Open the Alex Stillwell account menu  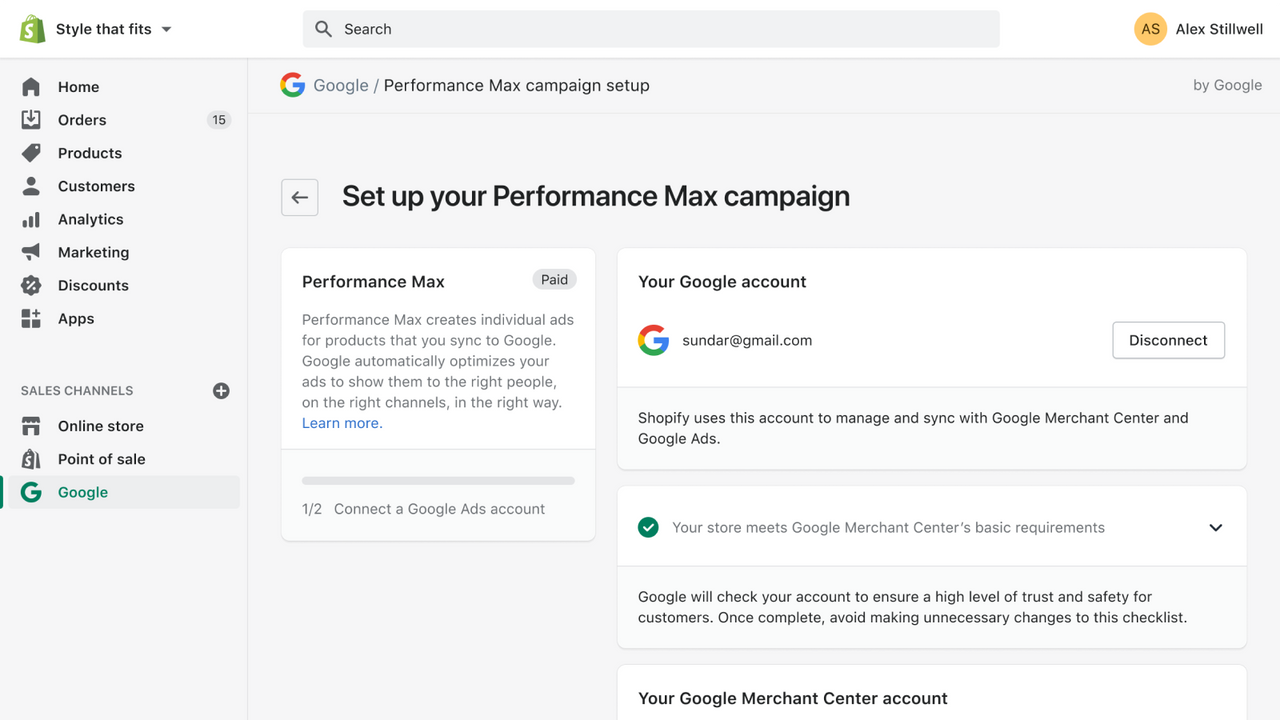point(1198,29)
